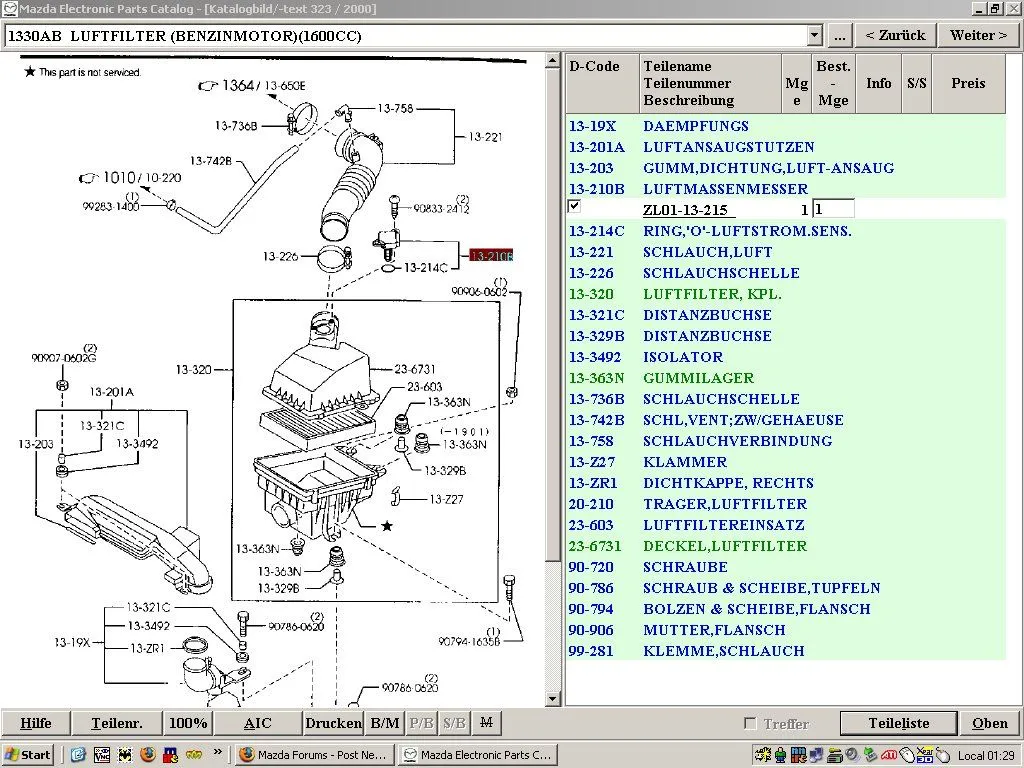The width and height of the screenshot is (1024, 768).
Task: Enable the Treffer checkbox
Action: [750, 724]
